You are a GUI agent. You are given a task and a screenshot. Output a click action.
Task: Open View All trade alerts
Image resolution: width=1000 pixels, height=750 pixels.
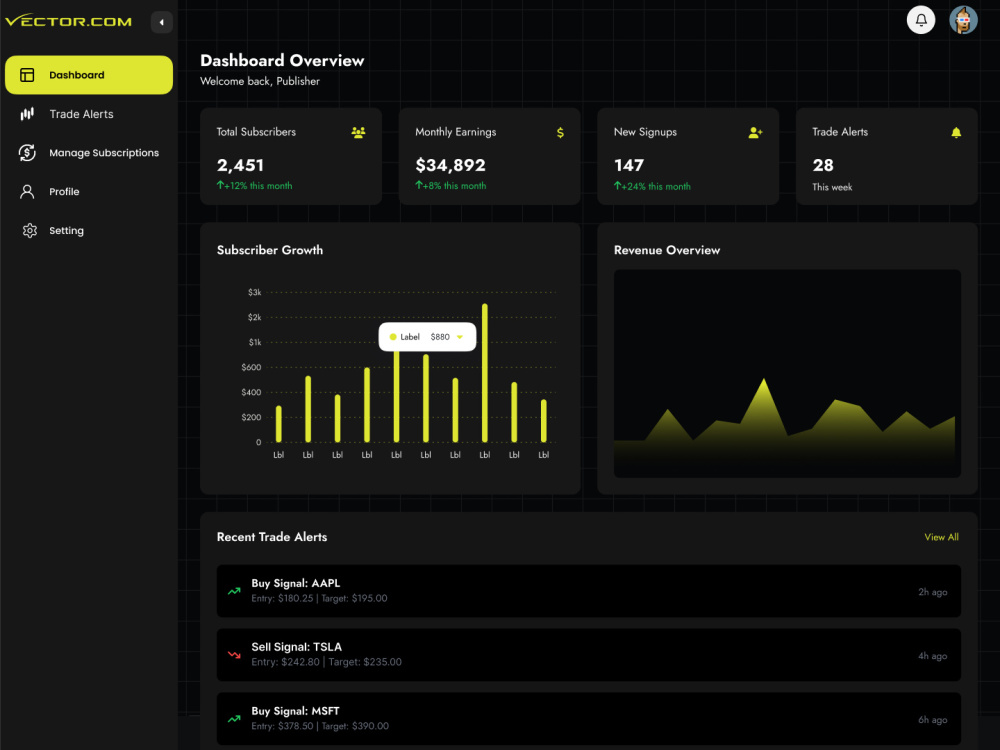[x=941, y=538]
